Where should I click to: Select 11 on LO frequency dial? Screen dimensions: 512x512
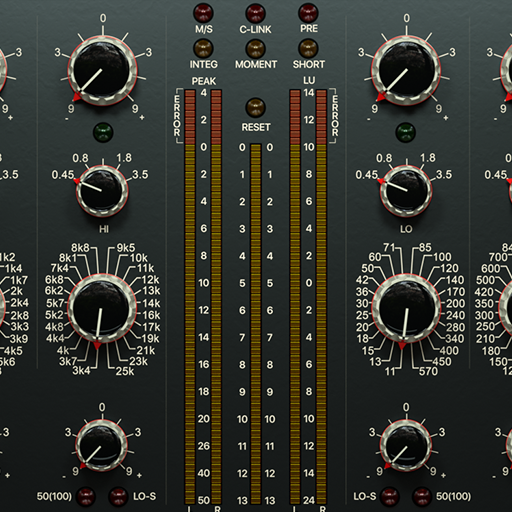[390, 371]
